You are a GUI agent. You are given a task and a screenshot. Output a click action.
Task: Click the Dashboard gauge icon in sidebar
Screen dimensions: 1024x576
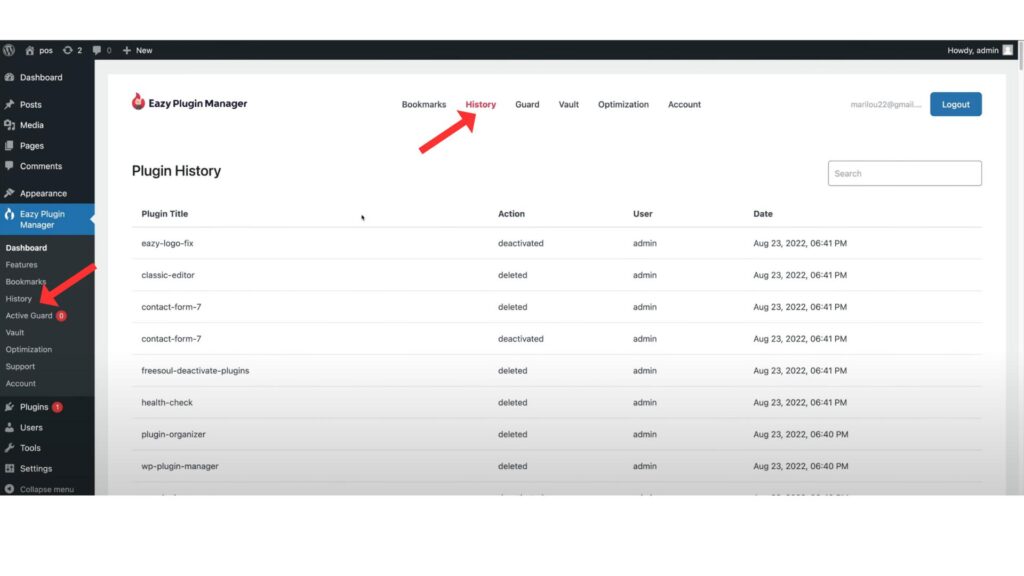coord(9,77)
